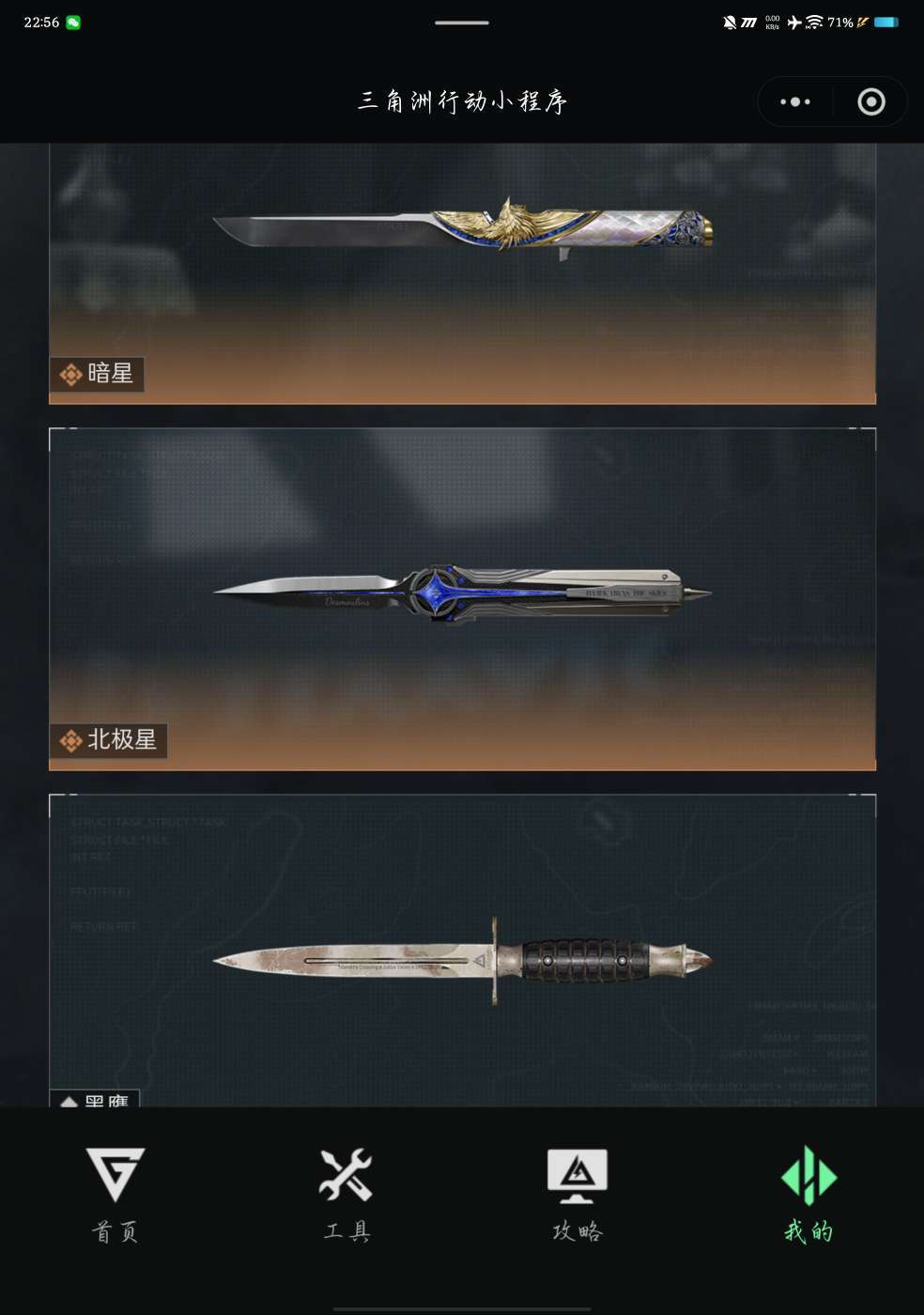924x1315 pixels.
Task: Tap the triangular home logo icon
Action: coord(115,1174)
